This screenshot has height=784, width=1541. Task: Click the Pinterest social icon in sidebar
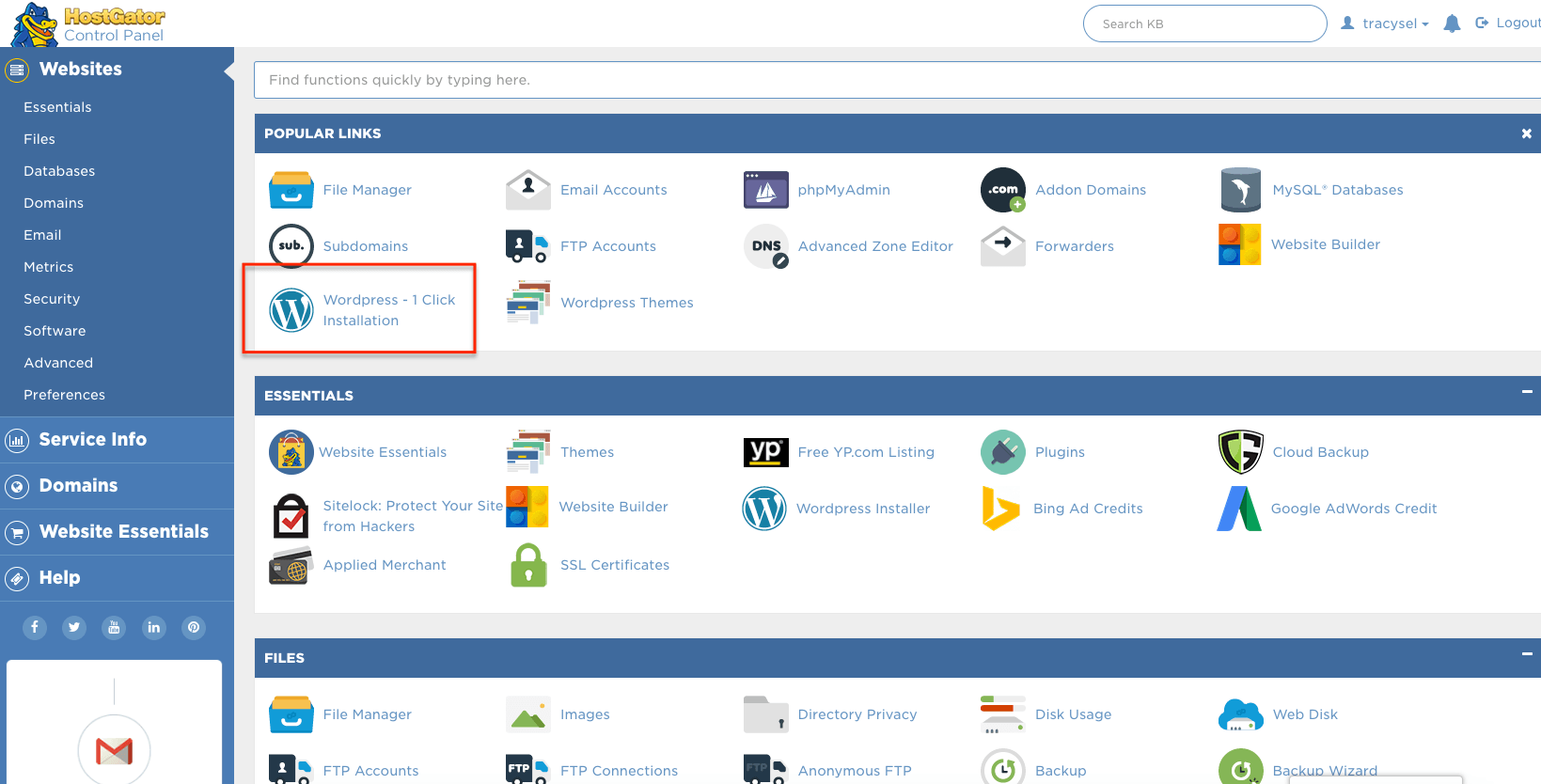tap(194, 627)
